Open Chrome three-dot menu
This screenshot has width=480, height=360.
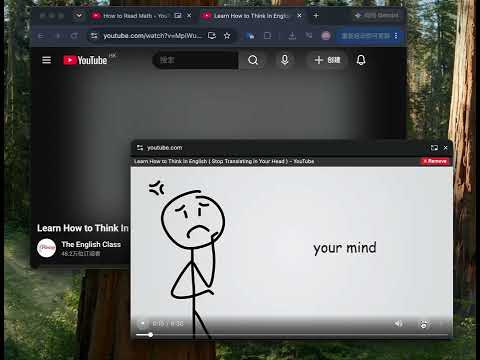(x=396, y=36)
